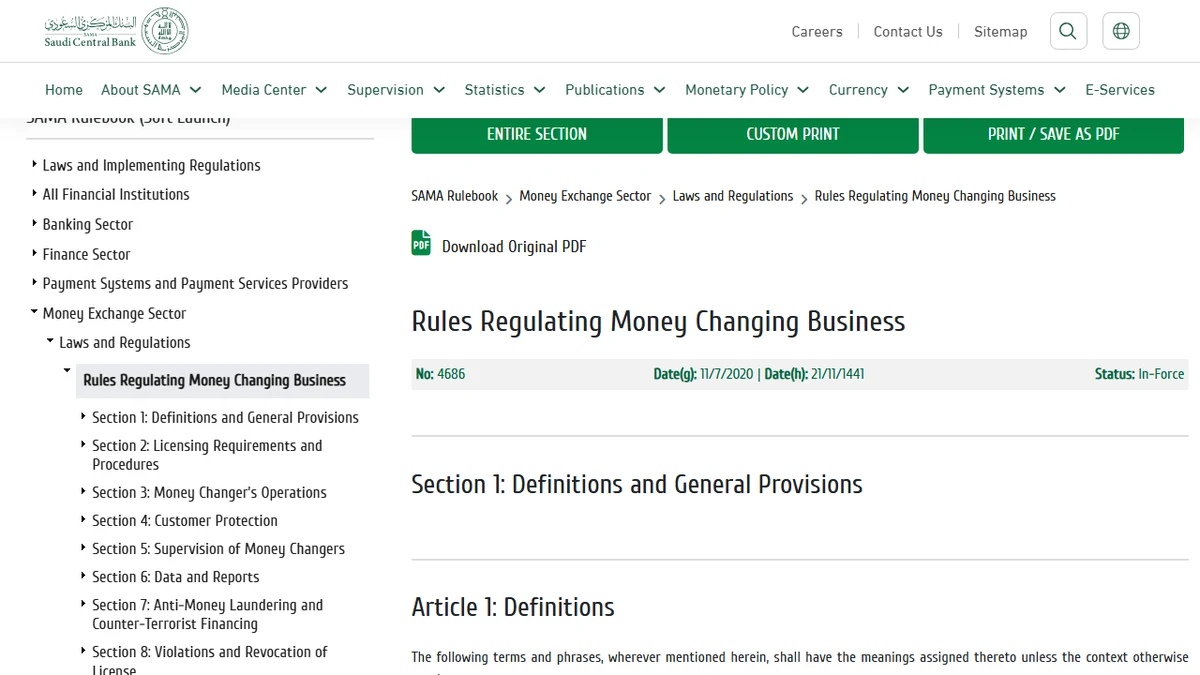Open the Monetary Policy menu
Screen dimensions: 1200x675
[748, 90]
